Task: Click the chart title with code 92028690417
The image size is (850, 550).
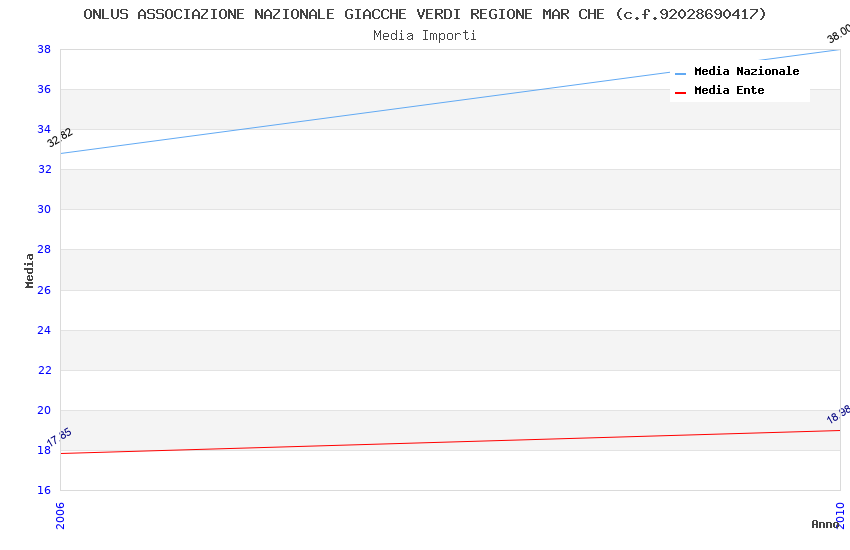Action: (425, 14)
